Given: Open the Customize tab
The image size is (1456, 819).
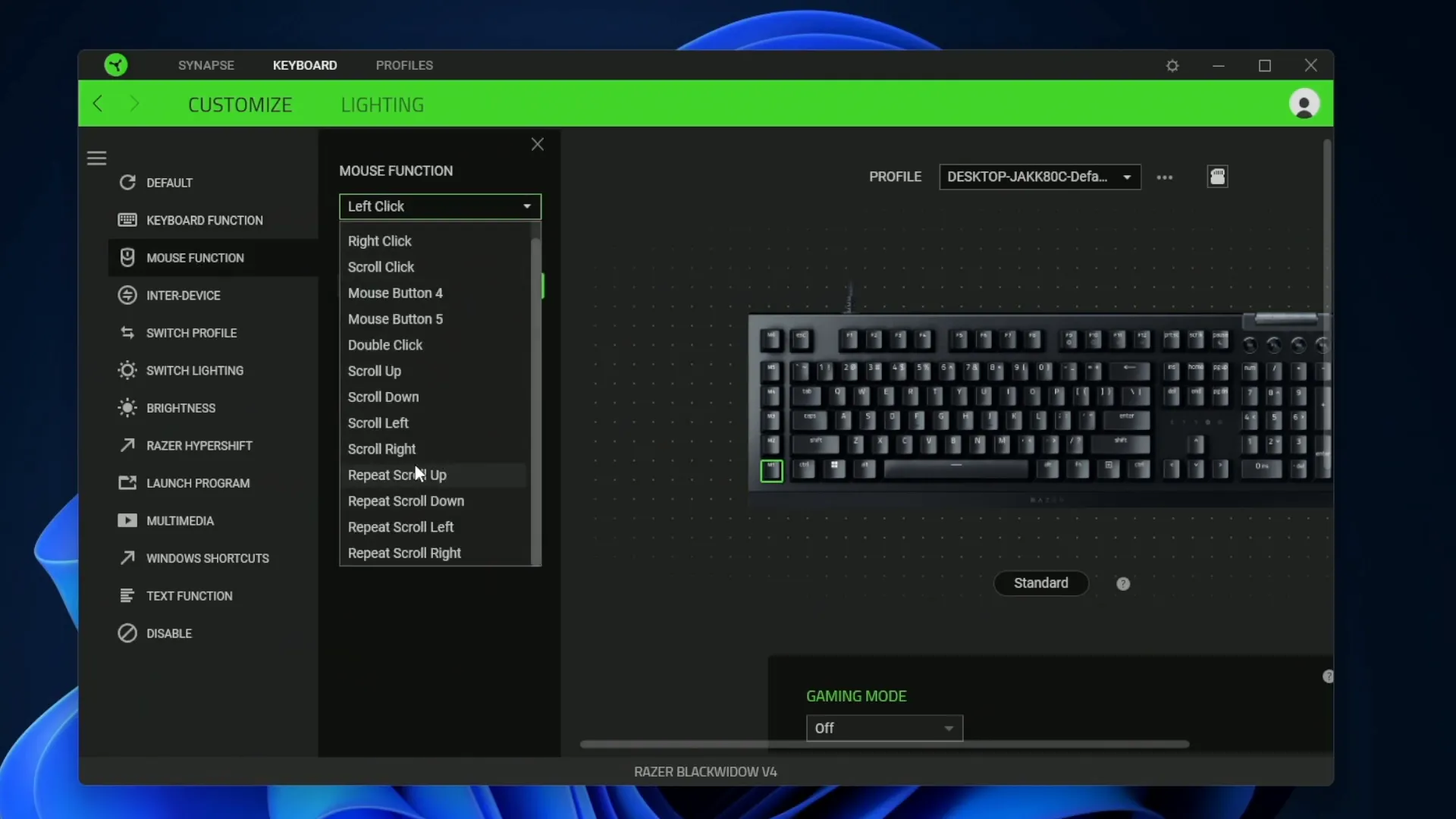Looking at the screenshot, I should [x=240, y=105].
